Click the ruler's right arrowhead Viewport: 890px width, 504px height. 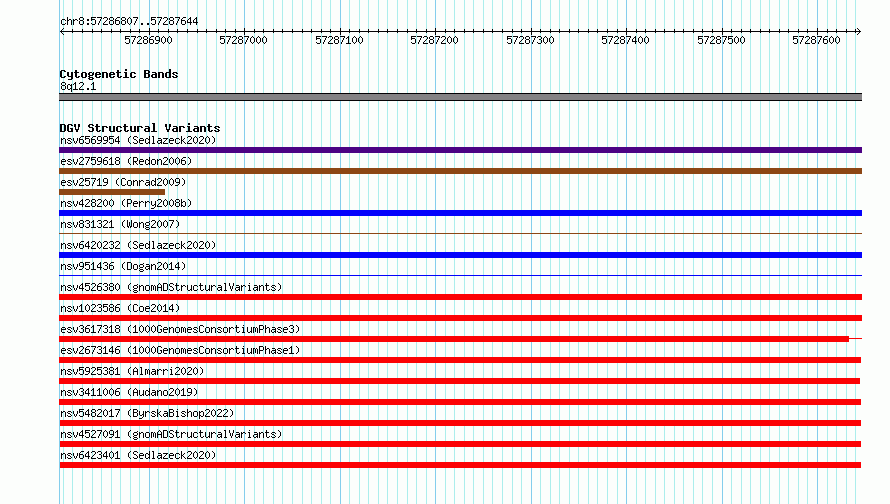(x=858, y=31)
